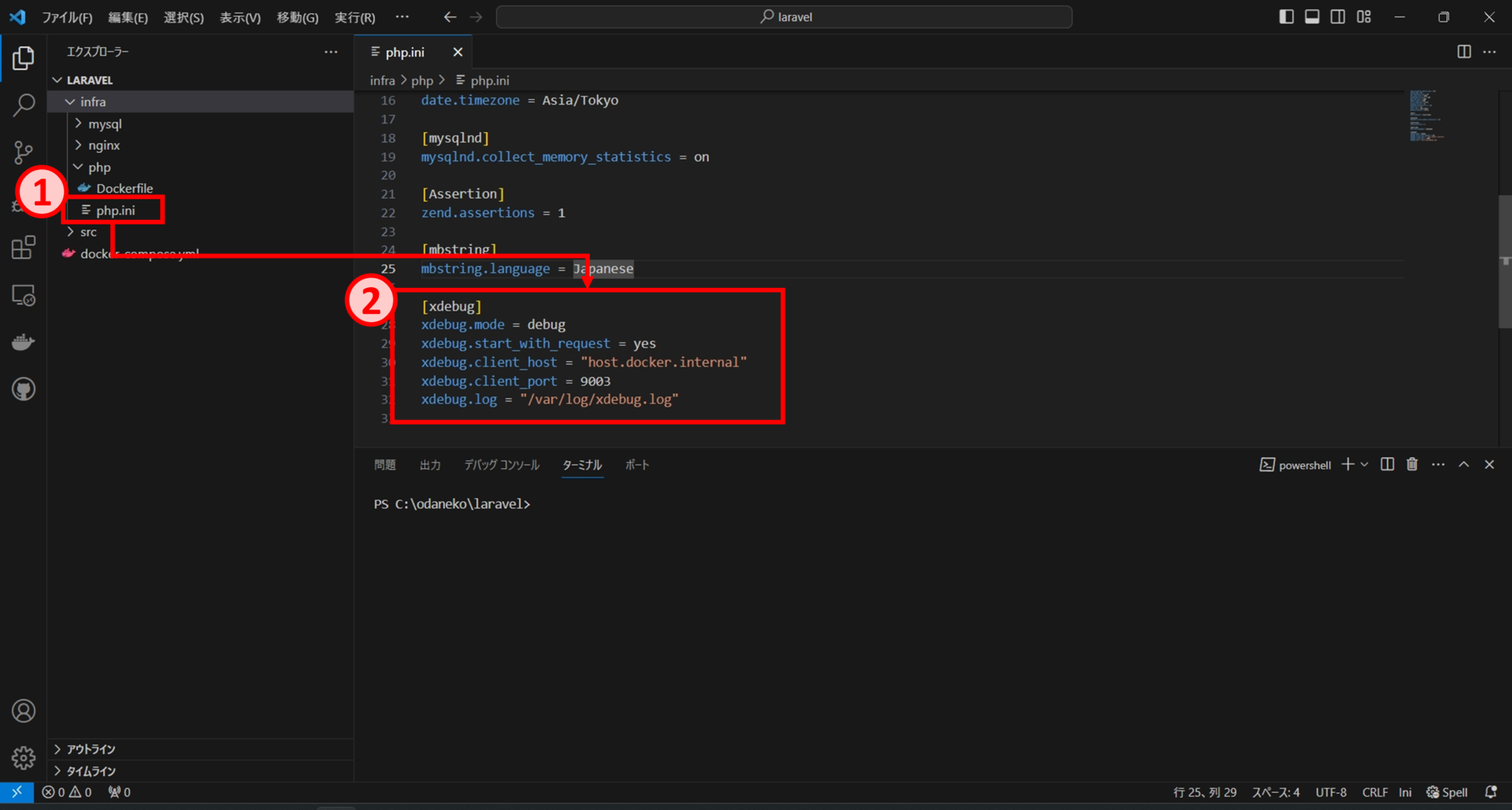Split the editor using the top-right icon
1512x810 pixels.
coord(1463,52)
